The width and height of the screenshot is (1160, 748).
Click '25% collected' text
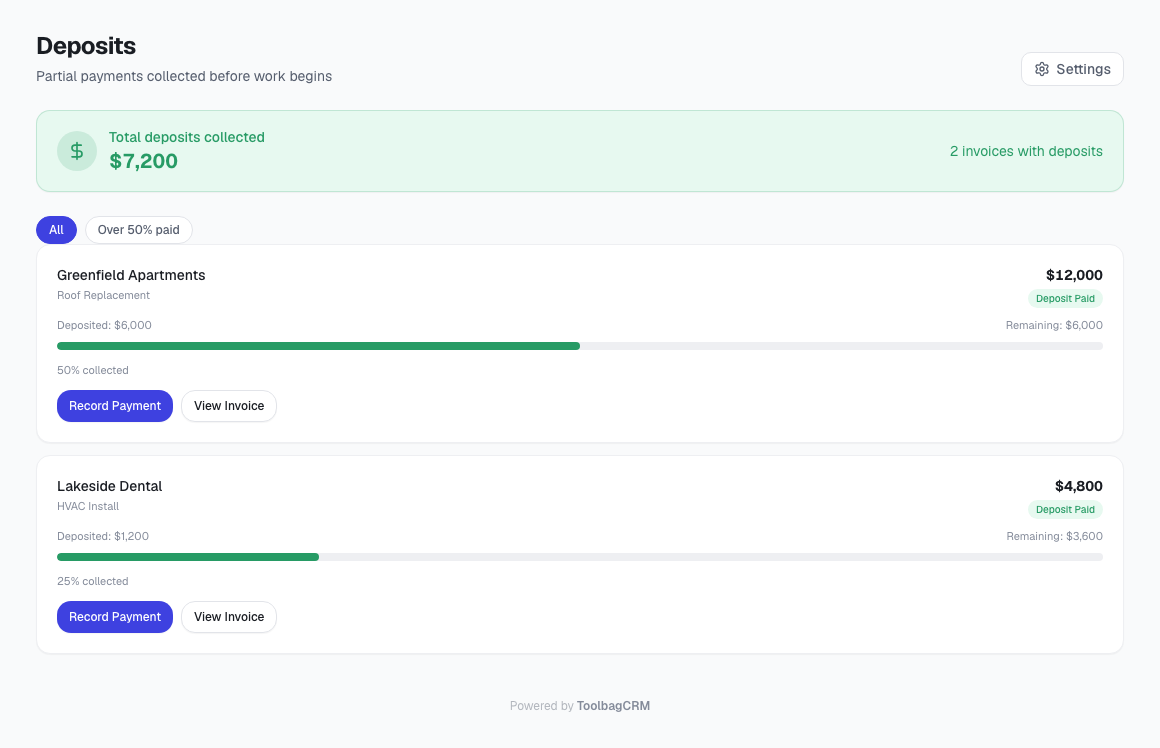tap(92, 582)
